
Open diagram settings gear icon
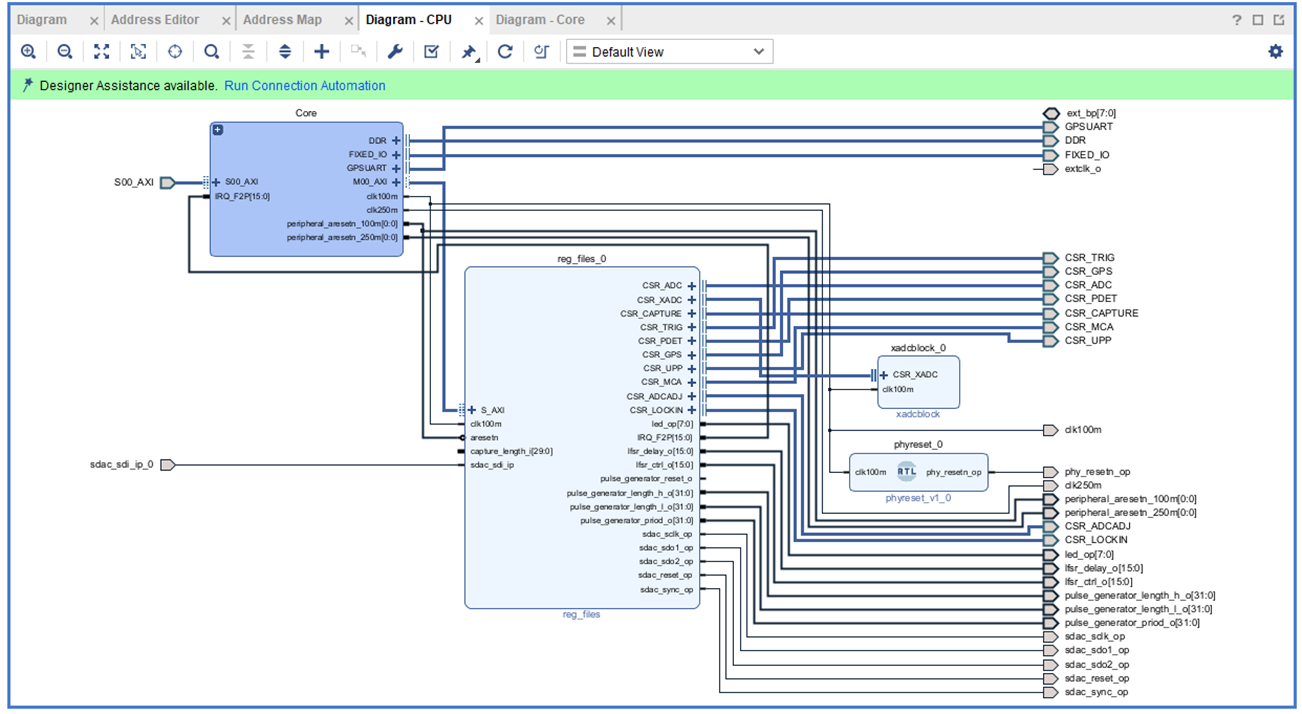pos(1275,52)
